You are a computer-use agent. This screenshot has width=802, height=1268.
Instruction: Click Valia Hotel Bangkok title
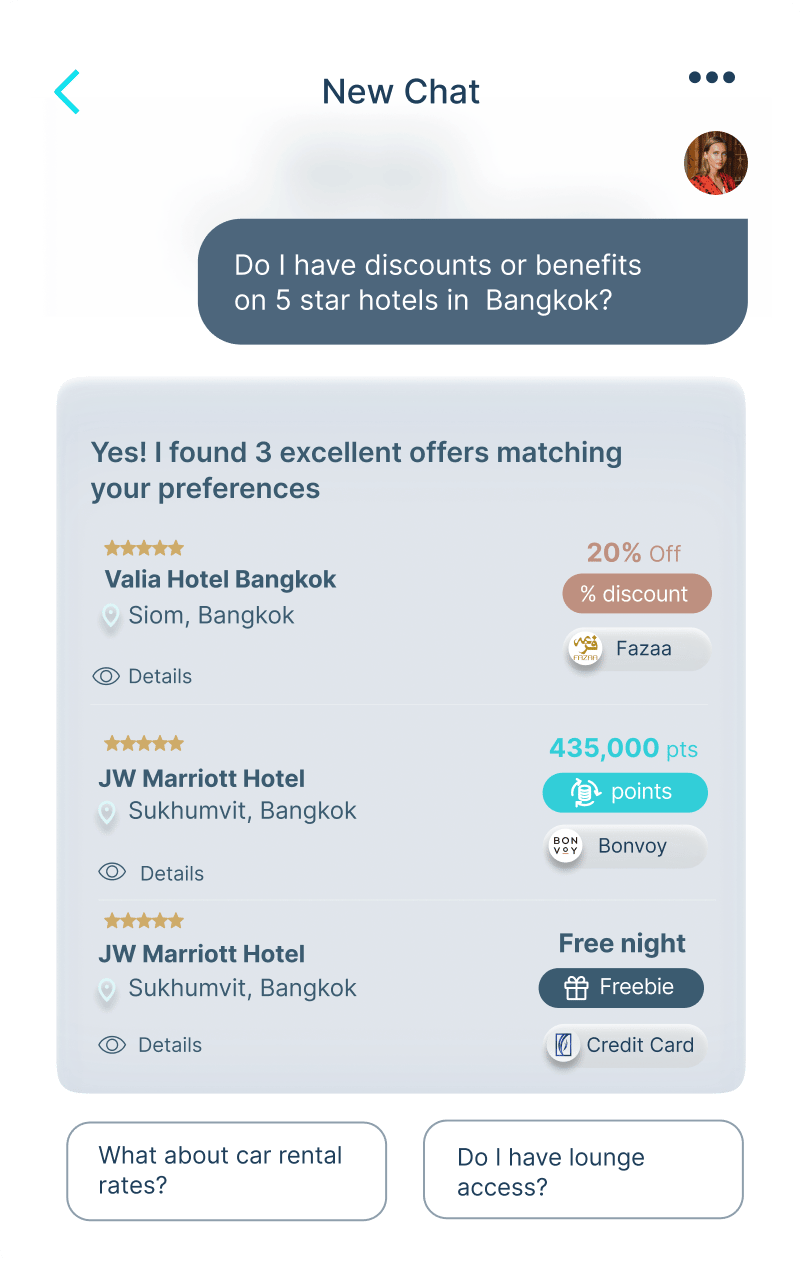tap(220, 580)
